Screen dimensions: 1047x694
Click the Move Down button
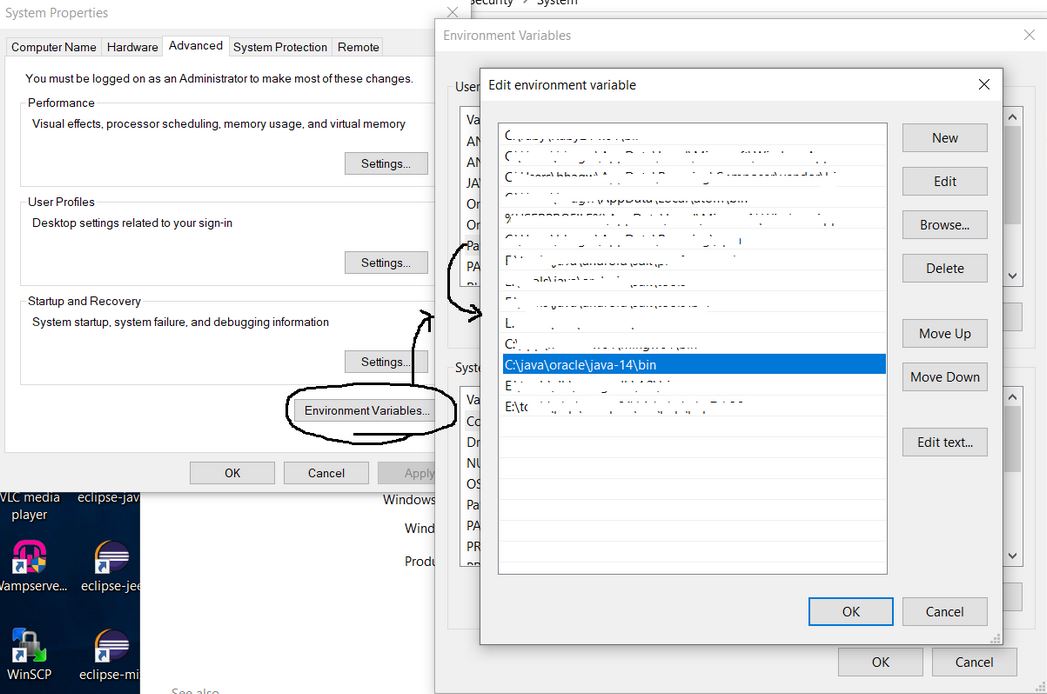tap(944, 377)
